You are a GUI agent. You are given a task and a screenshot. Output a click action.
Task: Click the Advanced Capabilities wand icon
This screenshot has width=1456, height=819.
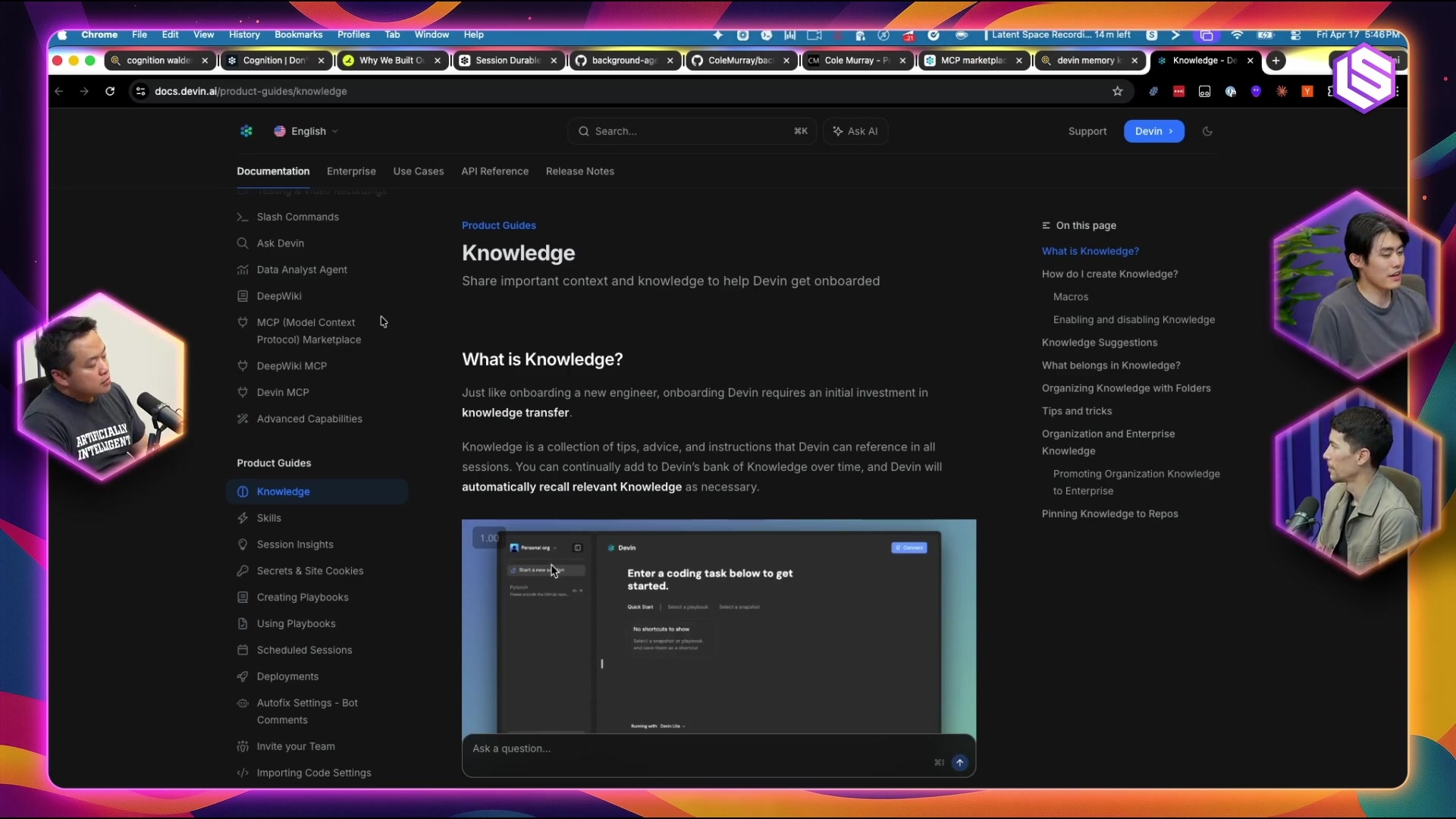(243, 419)
